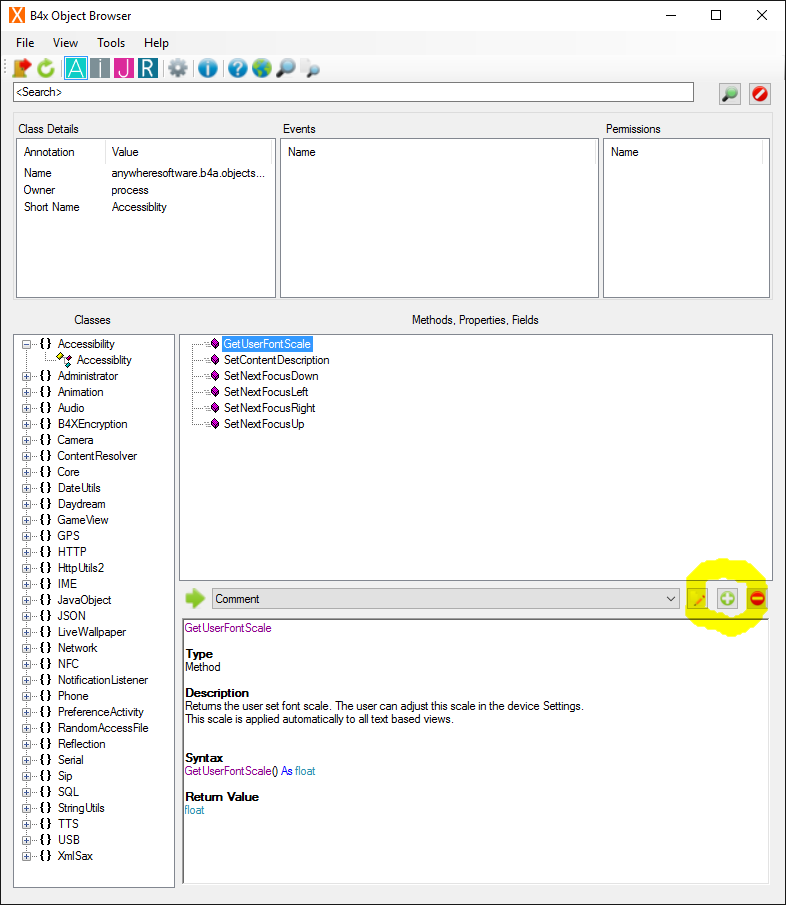Image resolution: width=786 pixels, height=905 pixels.
Task: Run search with green magnifier button
Action: tap(730, 94)
